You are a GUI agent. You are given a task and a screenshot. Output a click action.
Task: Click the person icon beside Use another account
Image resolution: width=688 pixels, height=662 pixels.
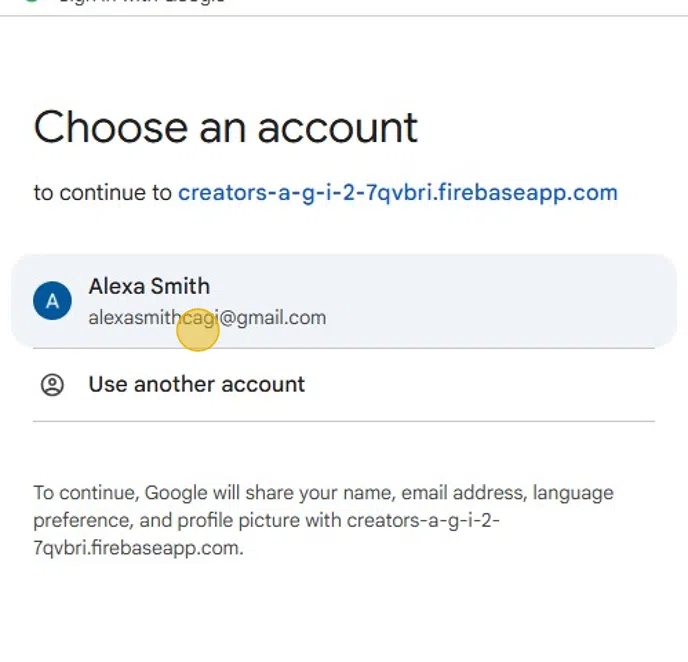tap(52, 385)
